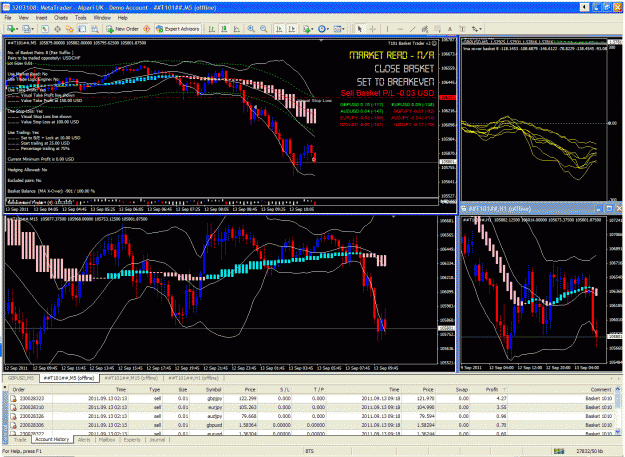Open the Indicators list icon
This screenshot has height=457, width=625.
point(306,29)
